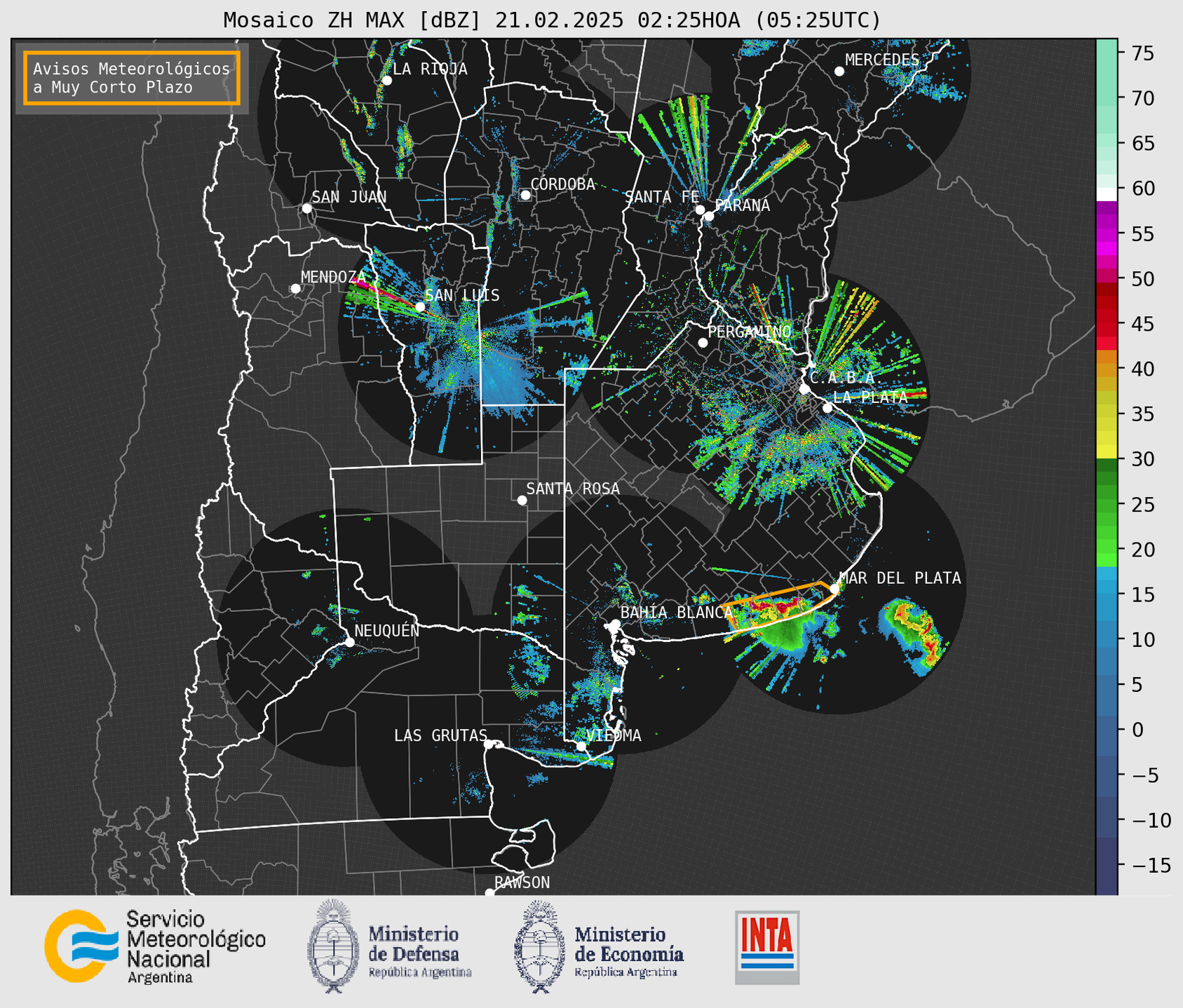The width and height of the screenshot is (1183, 1008).
Task: Click the red 45 dBZ color on scale
Action: click(x=1107, y=324)
